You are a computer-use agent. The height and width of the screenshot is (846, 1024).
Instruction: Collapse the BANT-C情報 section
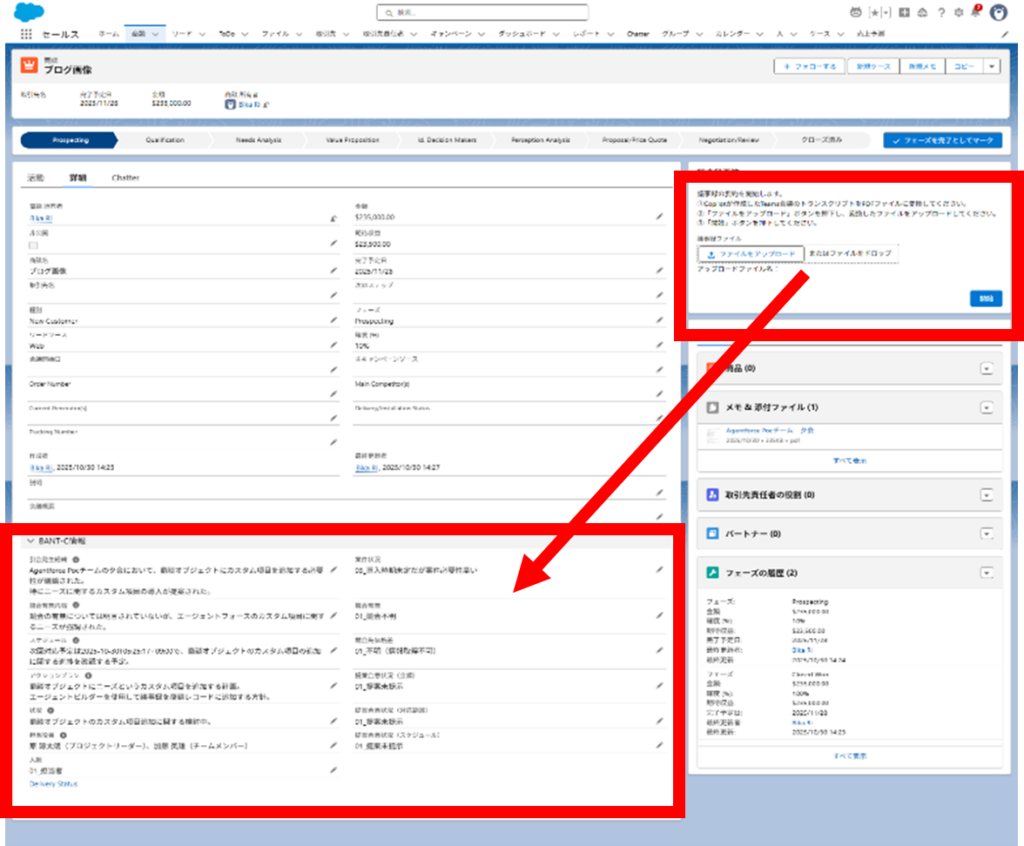pyautogui.click(x=30, y=540)
